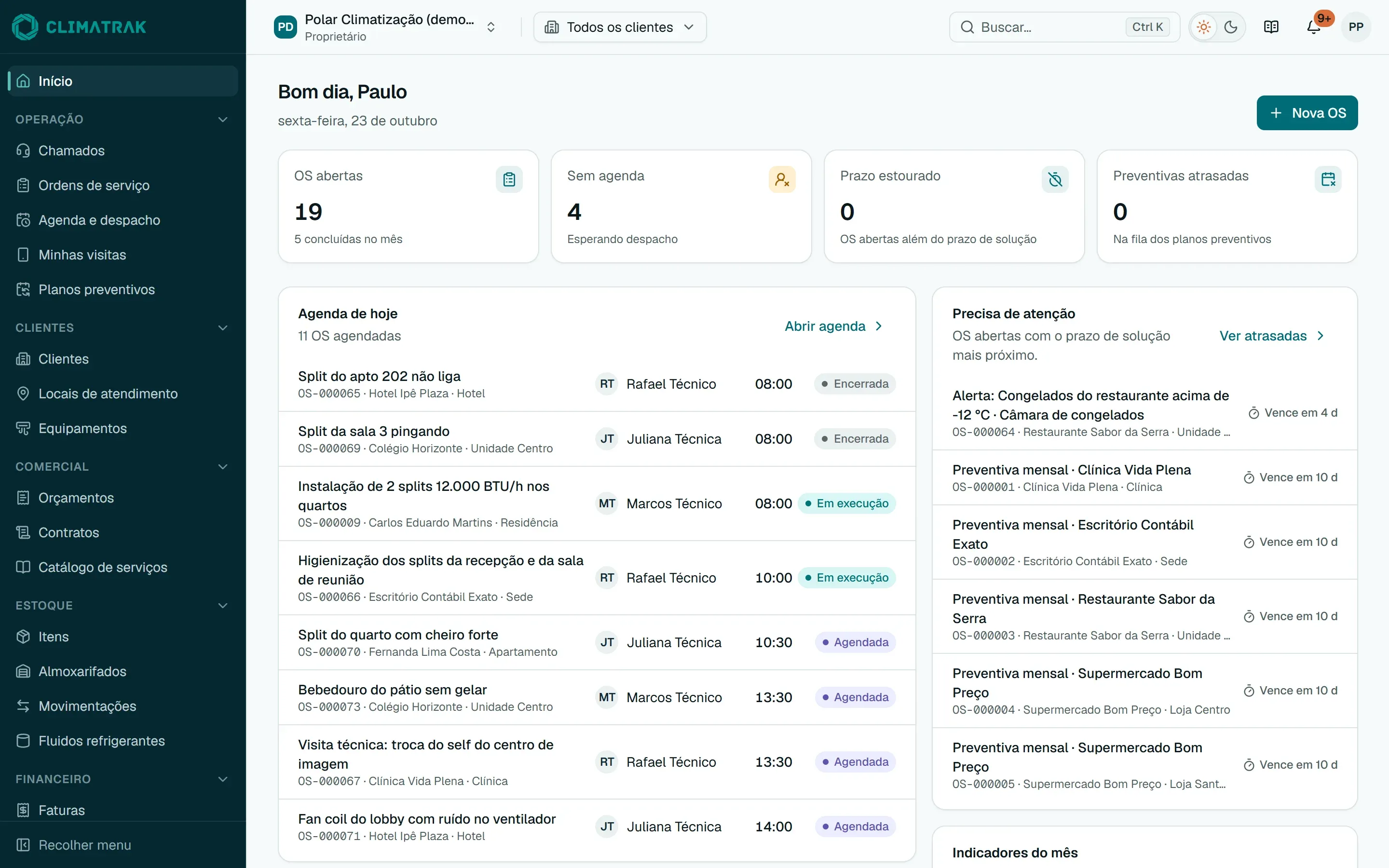Focus the Buscar search field

tap(1064, 27)
